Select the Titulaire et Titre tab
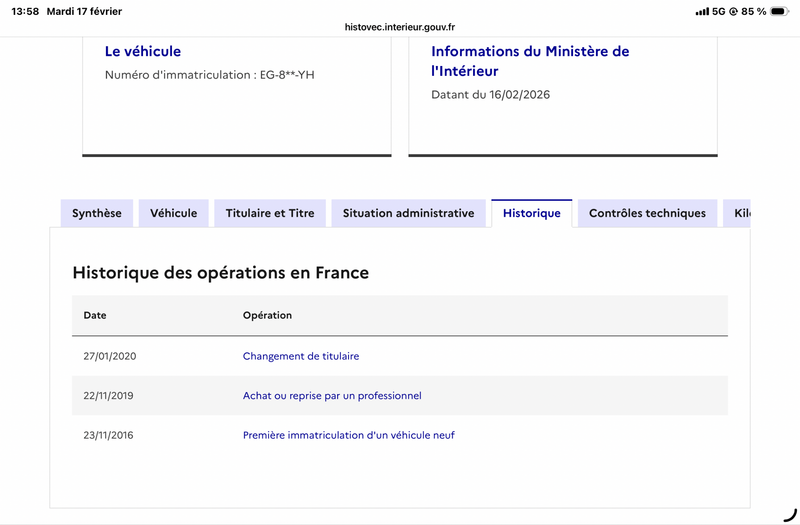The width and height of the screenshot is (800, 525). pos(270,213)
